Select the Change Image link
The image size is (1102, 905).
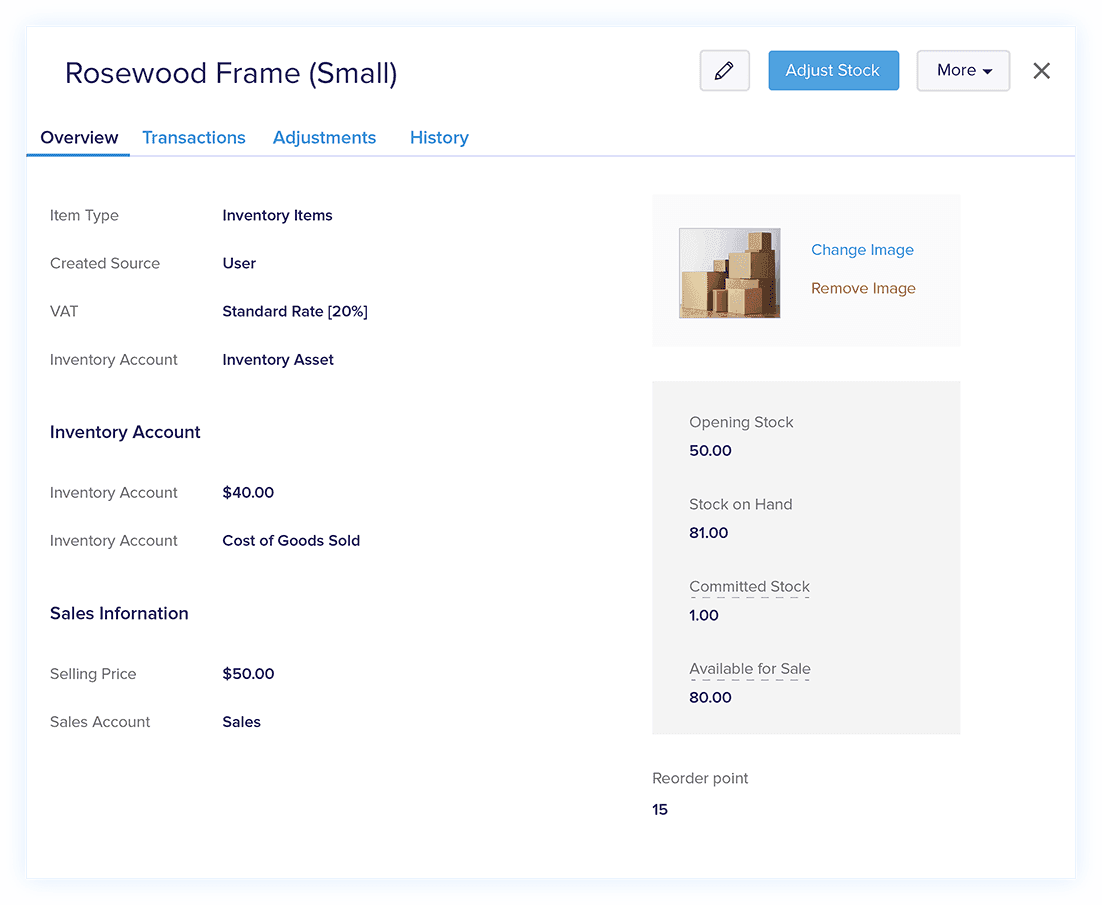[x=862, y=250]
